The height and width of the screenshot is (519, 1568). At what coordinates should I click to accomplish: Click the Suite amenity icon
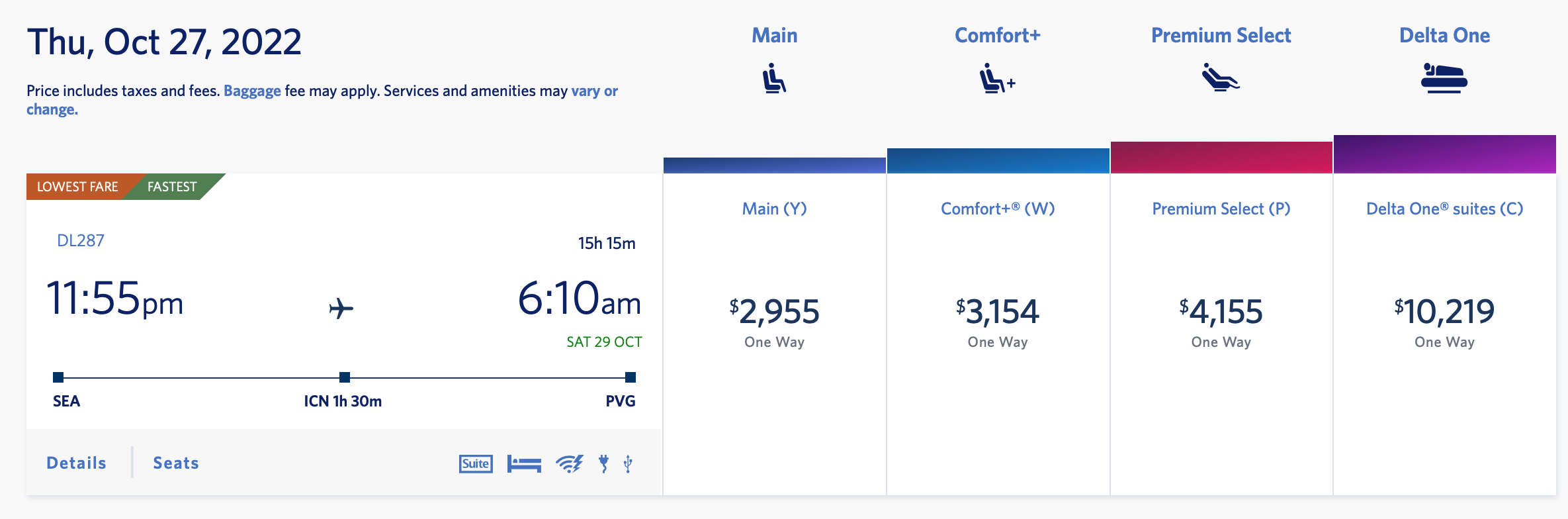(x=476, y=463)
